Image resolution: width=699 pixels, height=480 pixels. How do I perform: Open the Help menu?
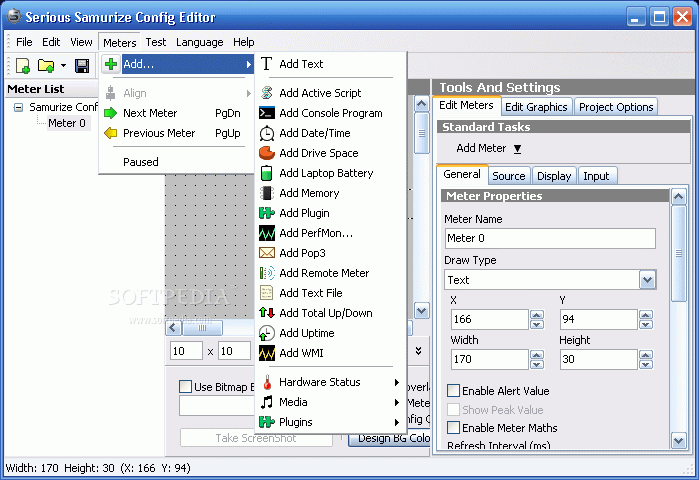[243, 42]
